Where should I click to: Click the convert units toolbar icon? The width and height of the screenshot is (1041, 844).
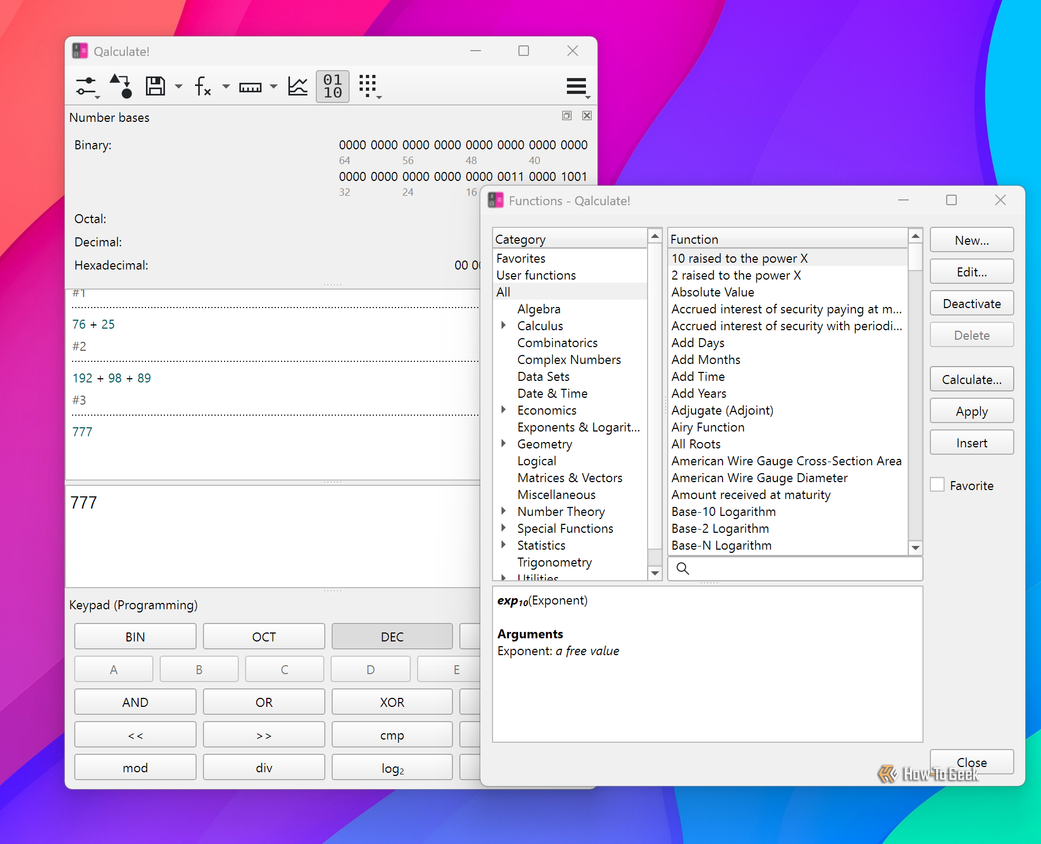(121, 86)
